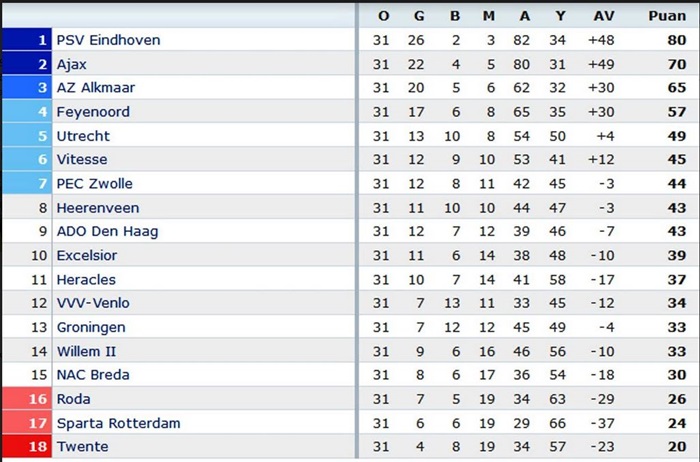Click the red rank 18 cell
The height and width of the screenshot is (462, 700).
point(26,447)
